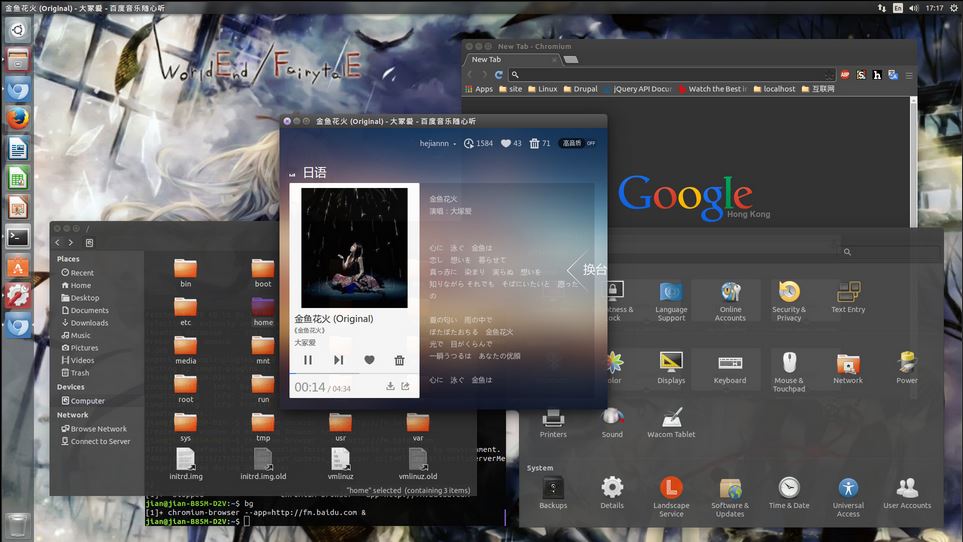
Task: Click the 日语 channel title
Action: pyautogui.click(x=314, y=172)
